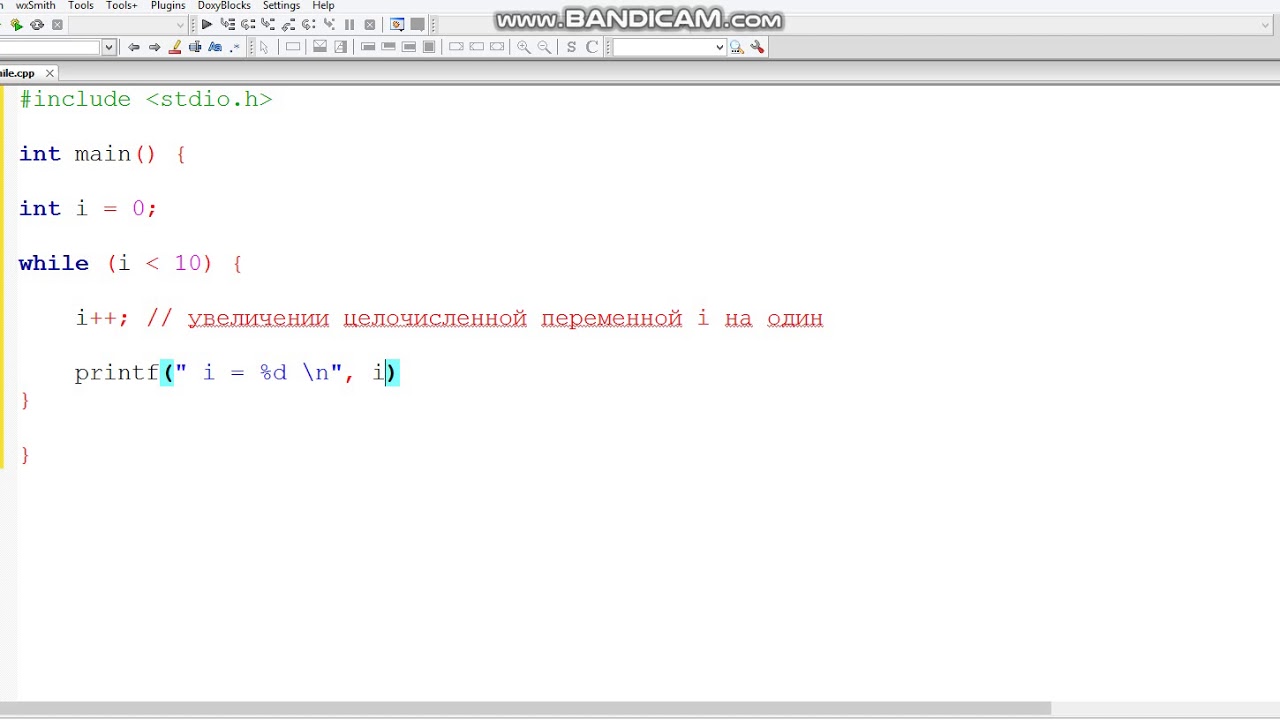This screenshot has width=1280, height=720.
Task: Click on 'int i = 0;' line
Action: point(88,208)
